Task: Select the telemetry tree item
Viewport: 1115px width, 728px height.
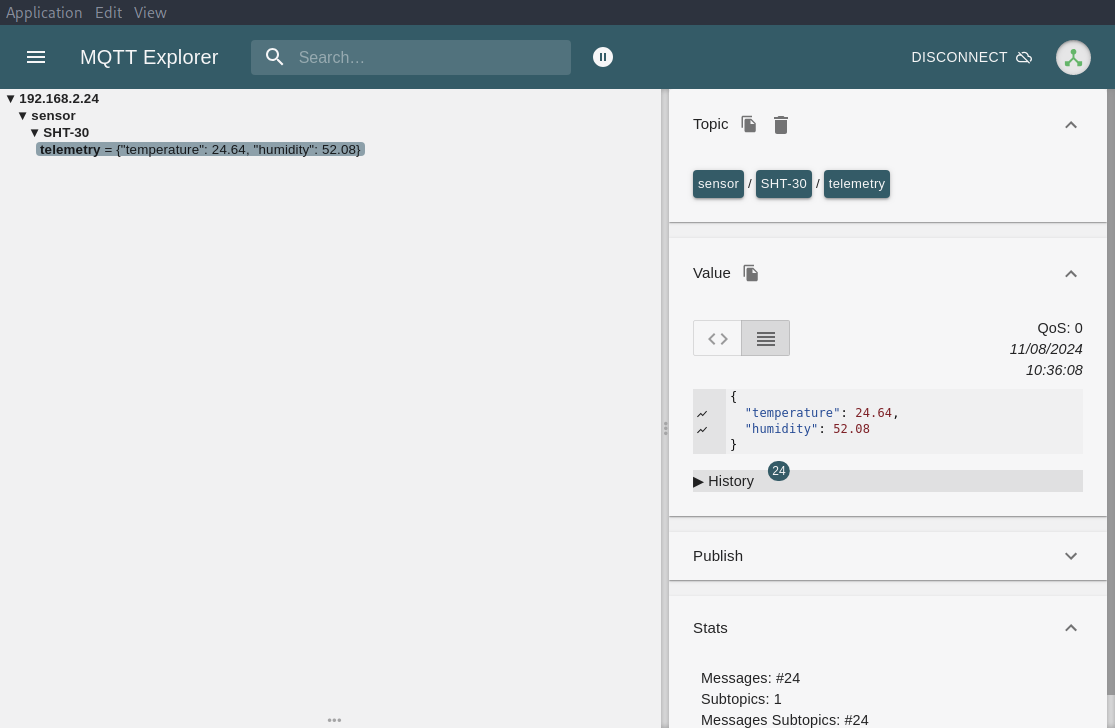Action: click(200, 149)
